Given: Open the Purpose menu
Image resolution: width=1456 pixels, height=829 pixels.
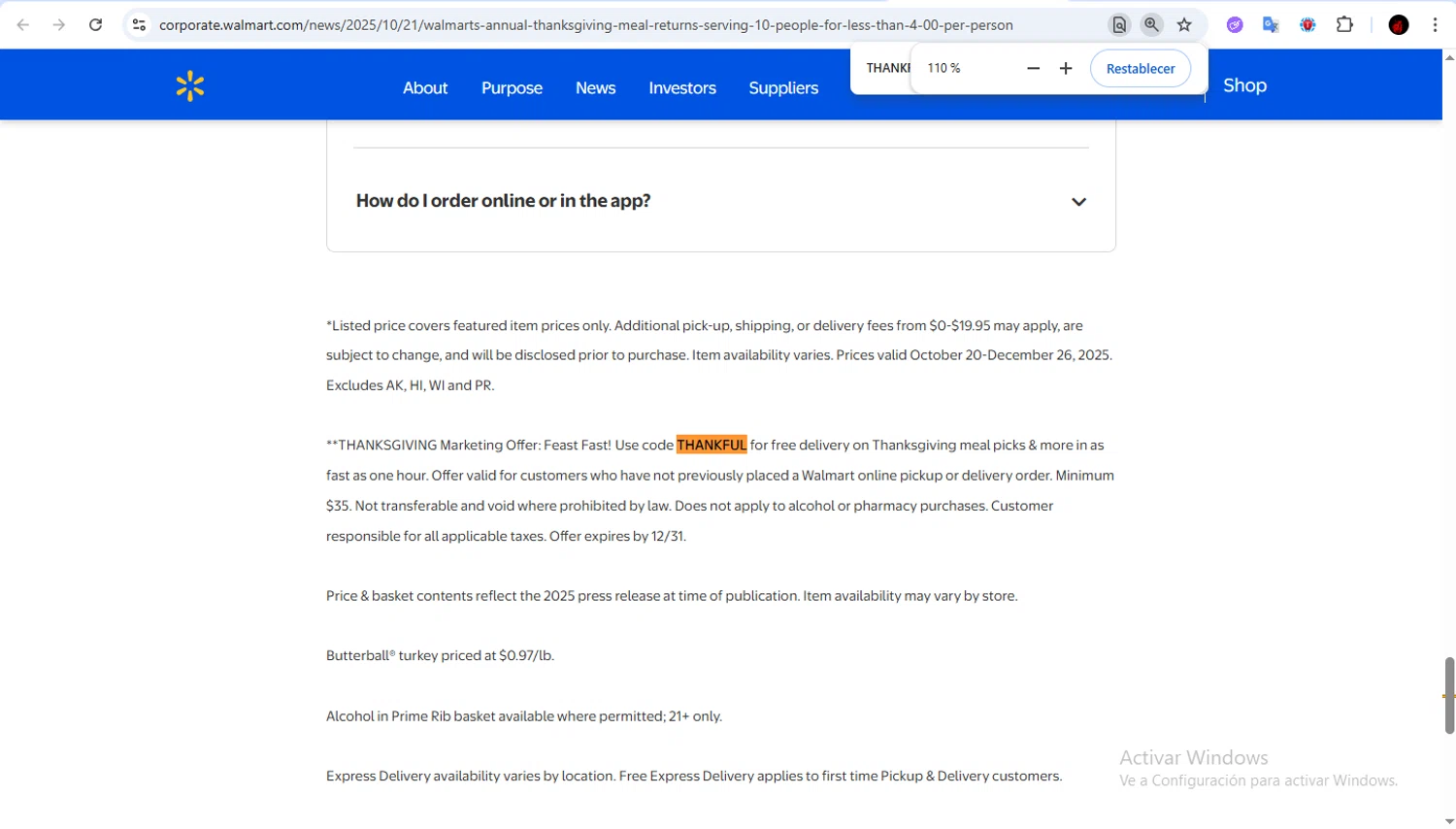Looking at the screenshot, I should pos(512,87).
